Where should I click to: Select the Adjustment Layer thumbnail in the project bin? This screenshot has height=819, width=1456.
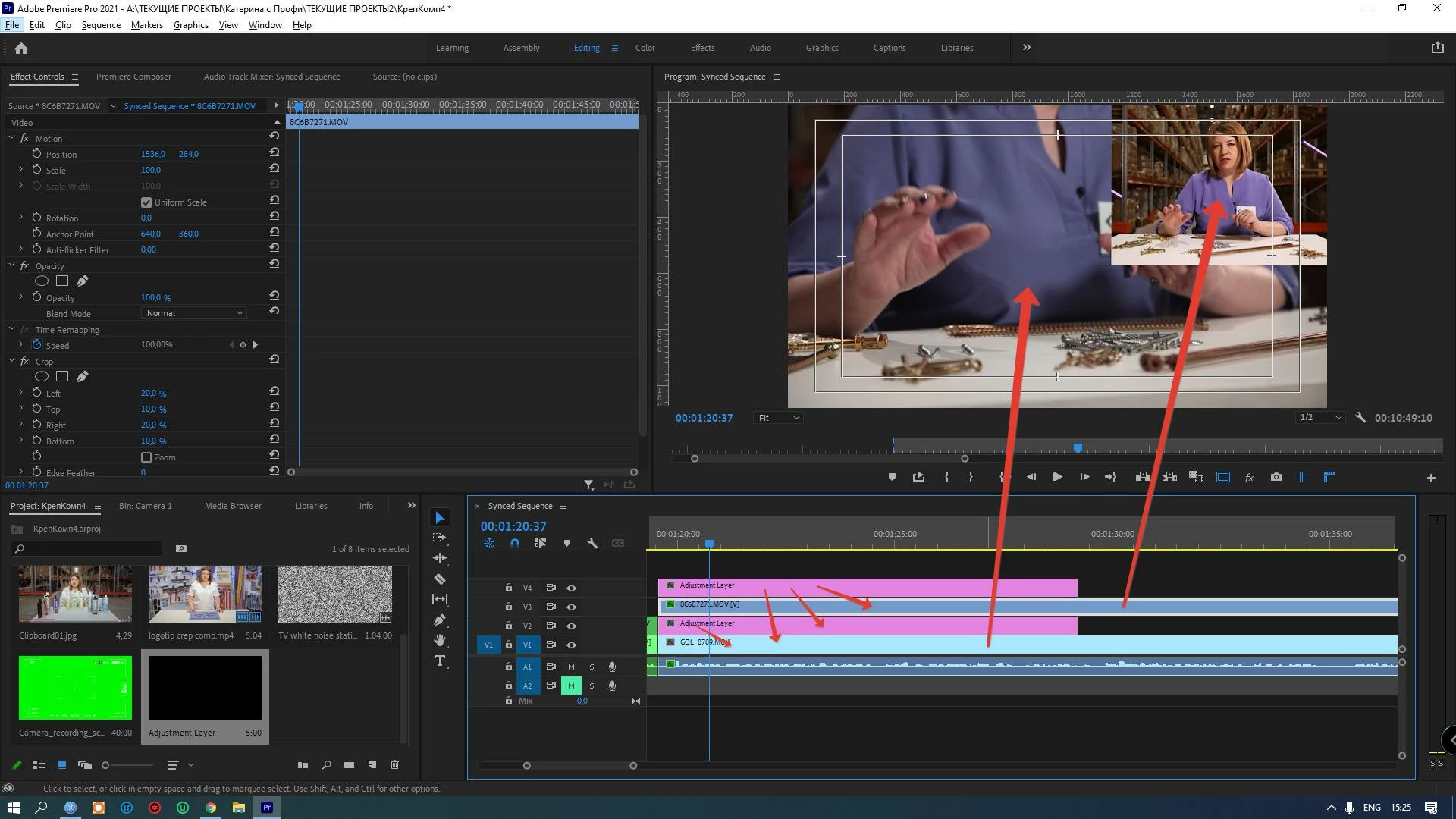[205, 688]
